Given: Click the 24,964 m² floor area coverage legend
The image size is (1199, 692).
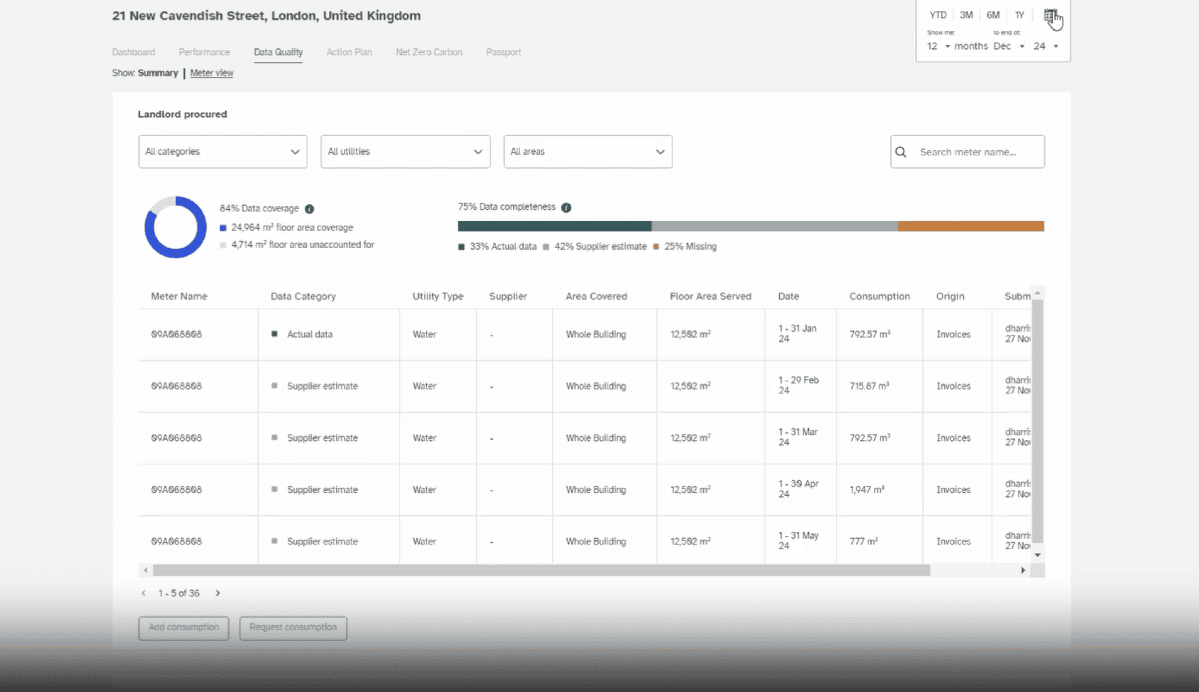Looking at the screenshot, I should tap(287, 228).
